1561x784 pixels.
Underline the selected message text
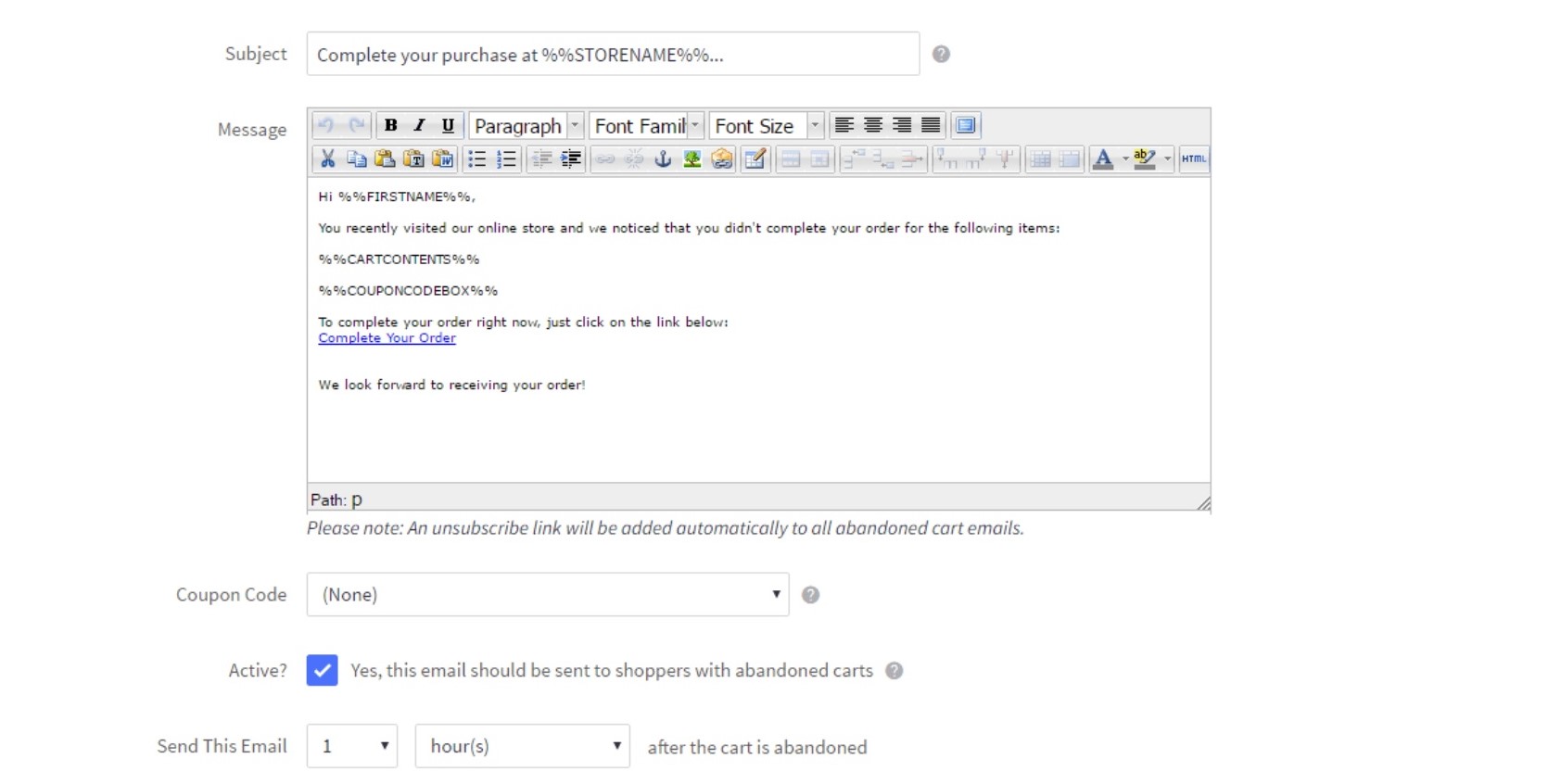coord(448,125)
